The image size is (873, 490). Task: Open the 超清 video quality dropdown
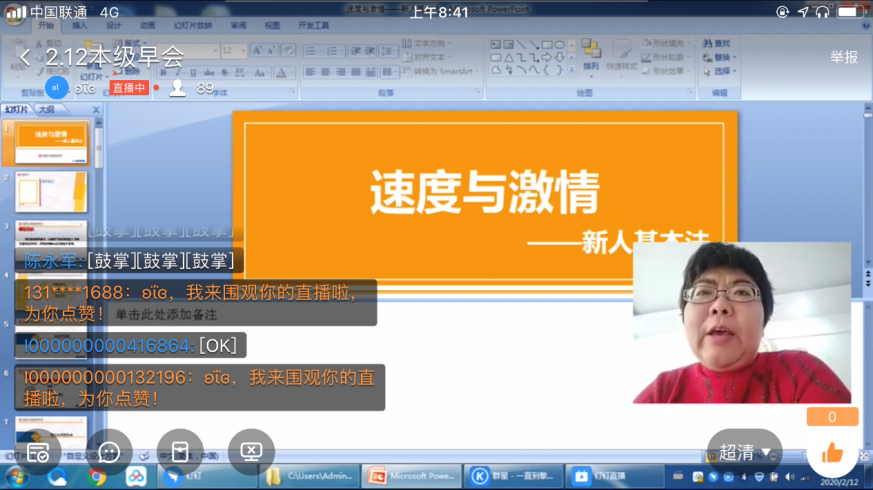point(744,452)
